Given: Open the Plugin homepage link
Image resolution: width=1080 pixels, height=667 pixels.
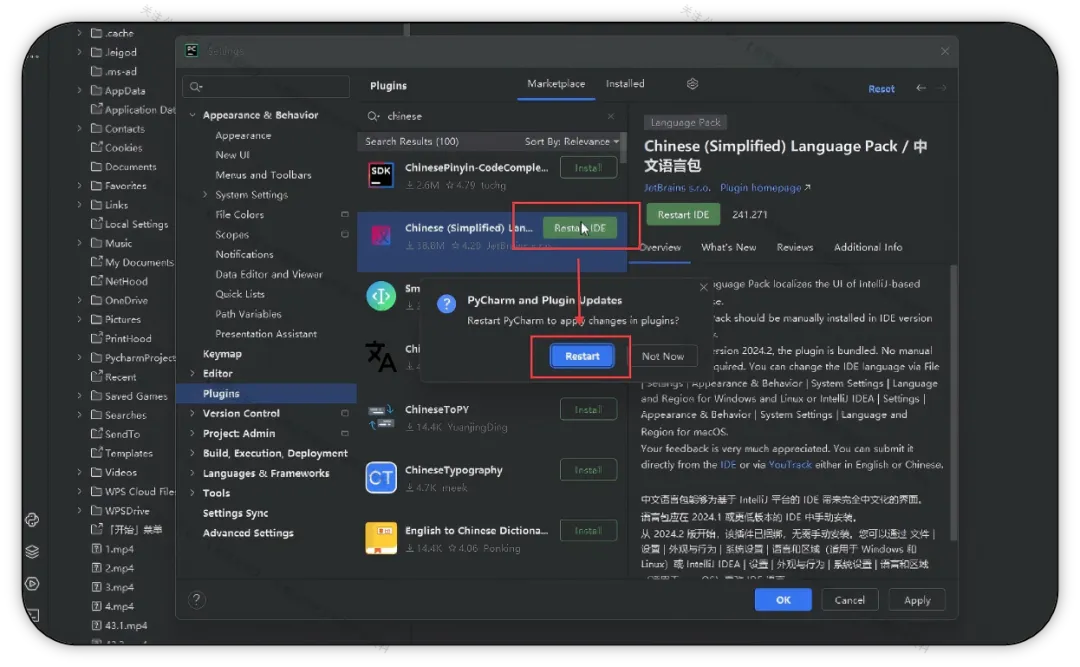Looking at the screenshot, I should click(765, 188).
